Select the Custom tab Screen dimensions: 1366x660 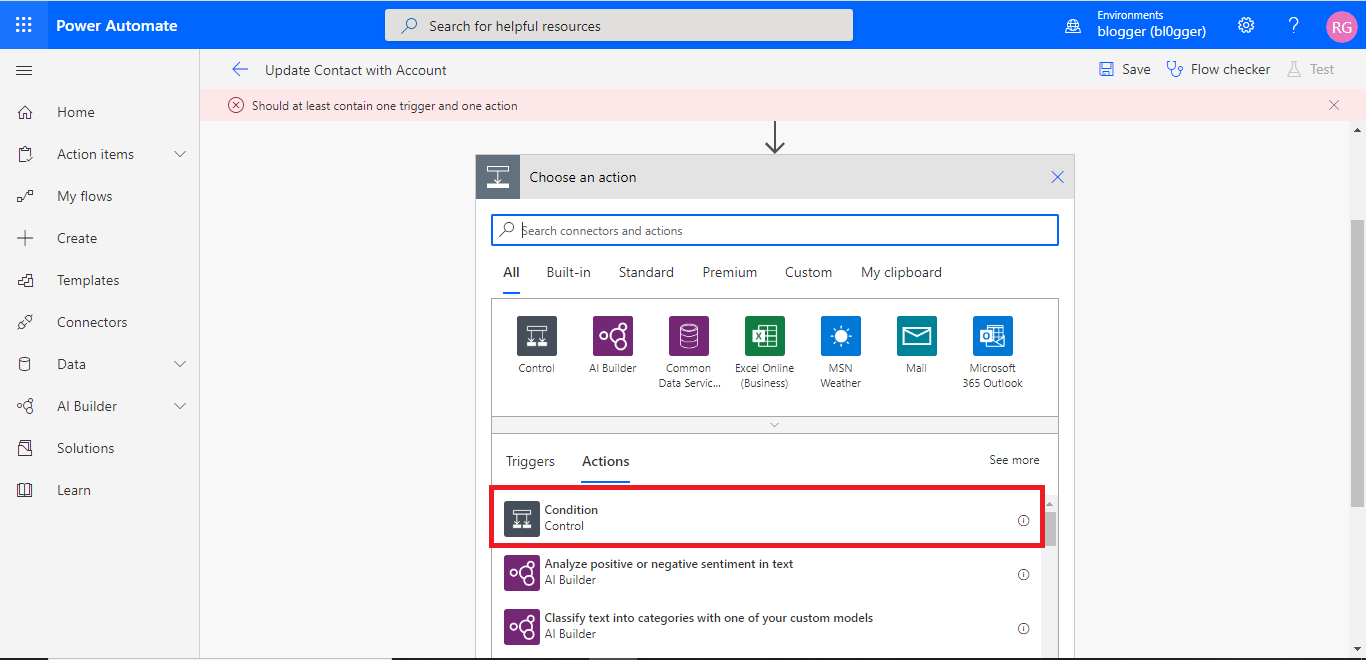click(x=808, y=272)
